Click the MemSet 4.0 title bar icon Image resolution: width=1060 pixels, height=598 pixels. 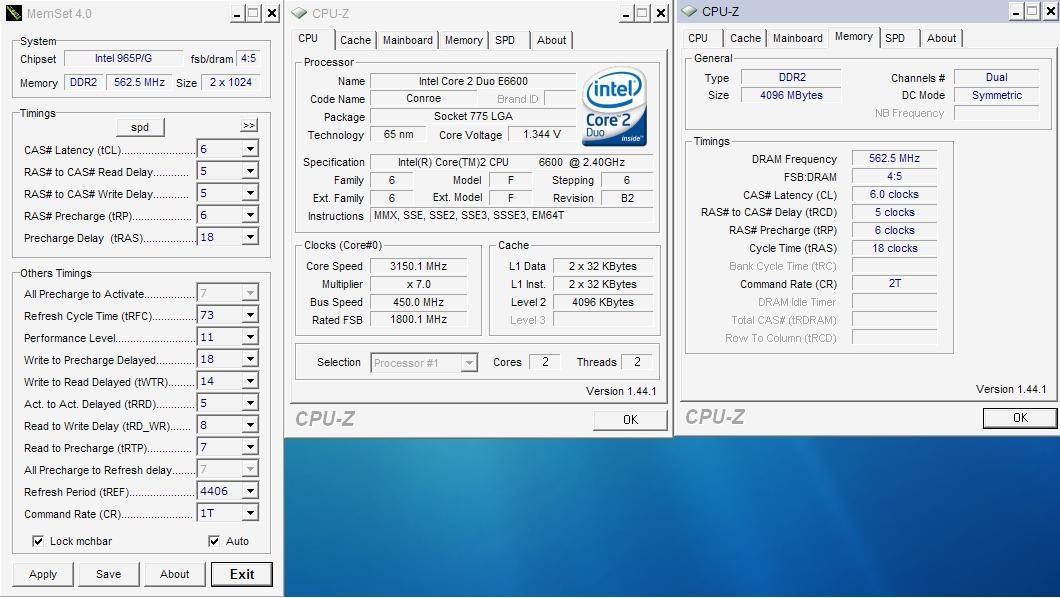pos(14,13)
